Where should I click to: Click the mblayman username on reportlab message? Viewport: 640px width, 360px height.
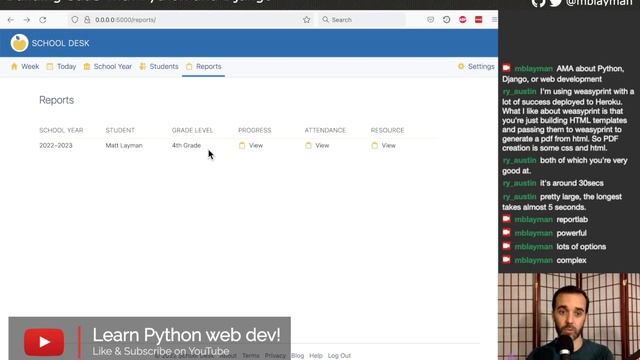coord(533,220)
